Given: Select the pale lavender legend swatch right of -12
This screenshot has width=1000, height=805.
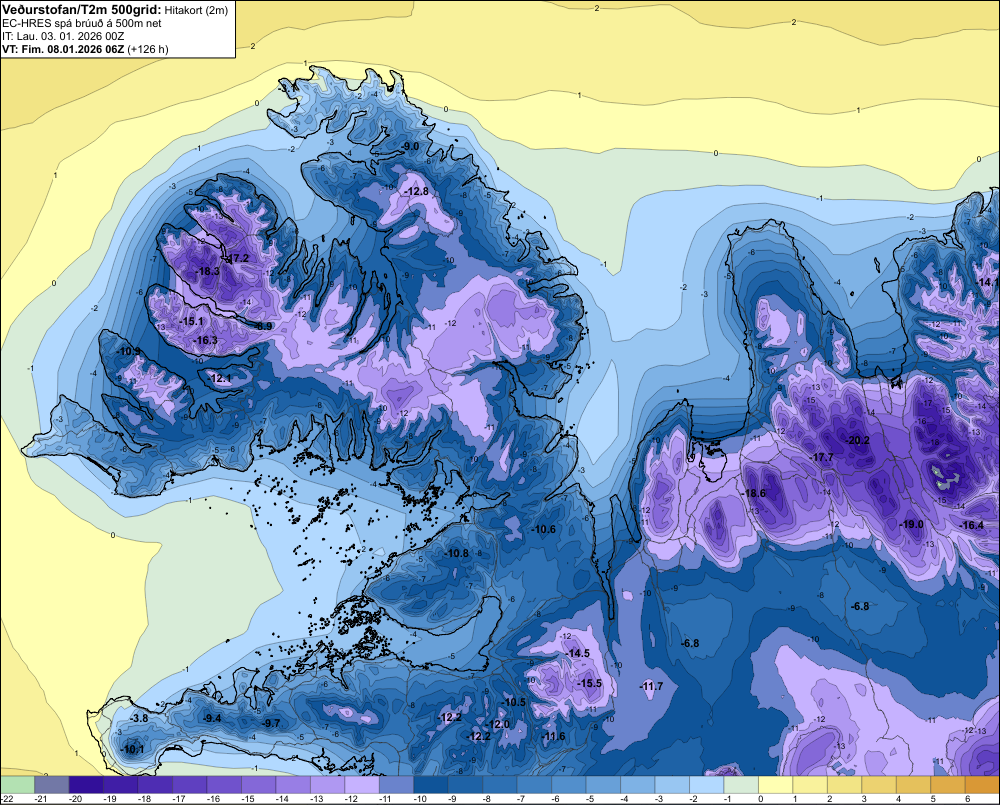Looking at the screenshot, I should tap(362, 784).
